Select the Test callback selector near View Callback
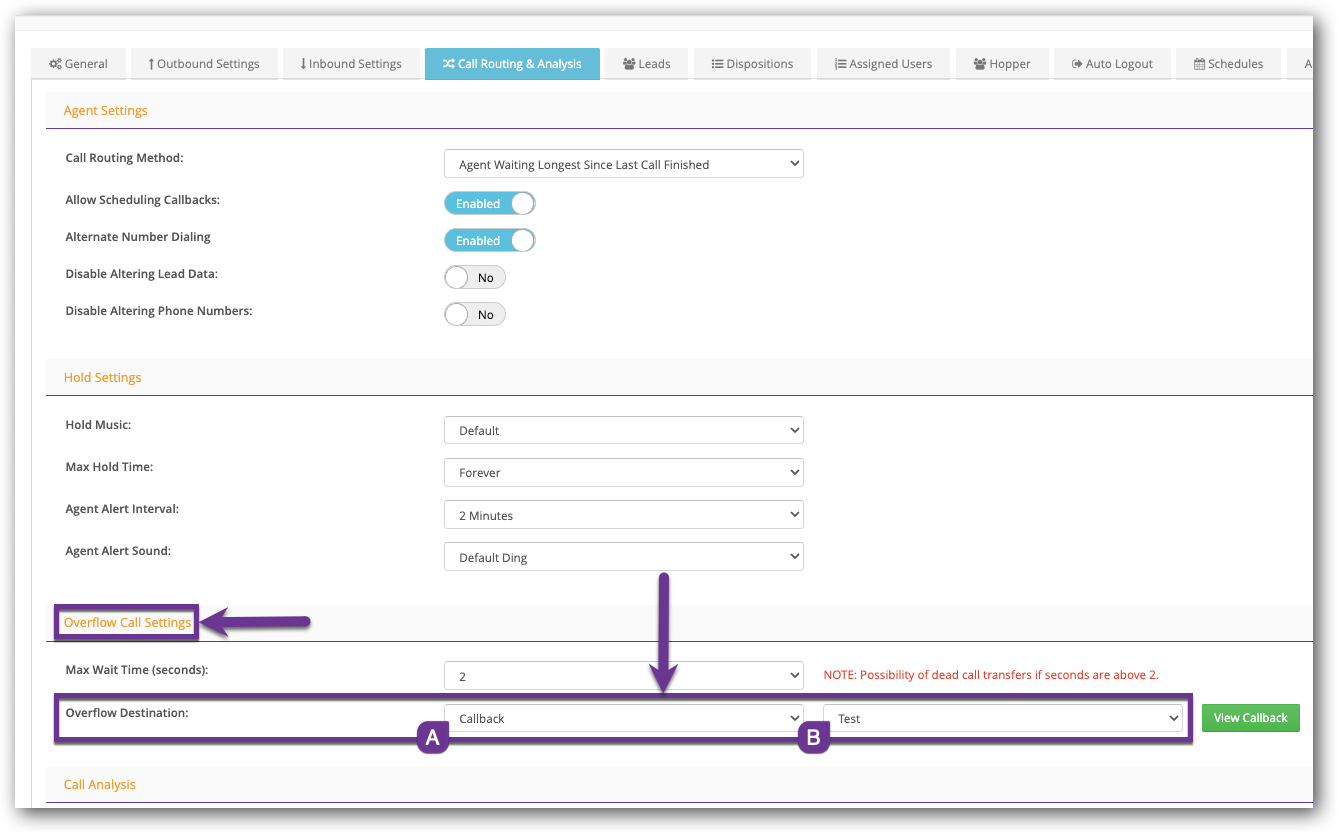This screenshot has width=1338, height=833. click(x=1003, y=717)
